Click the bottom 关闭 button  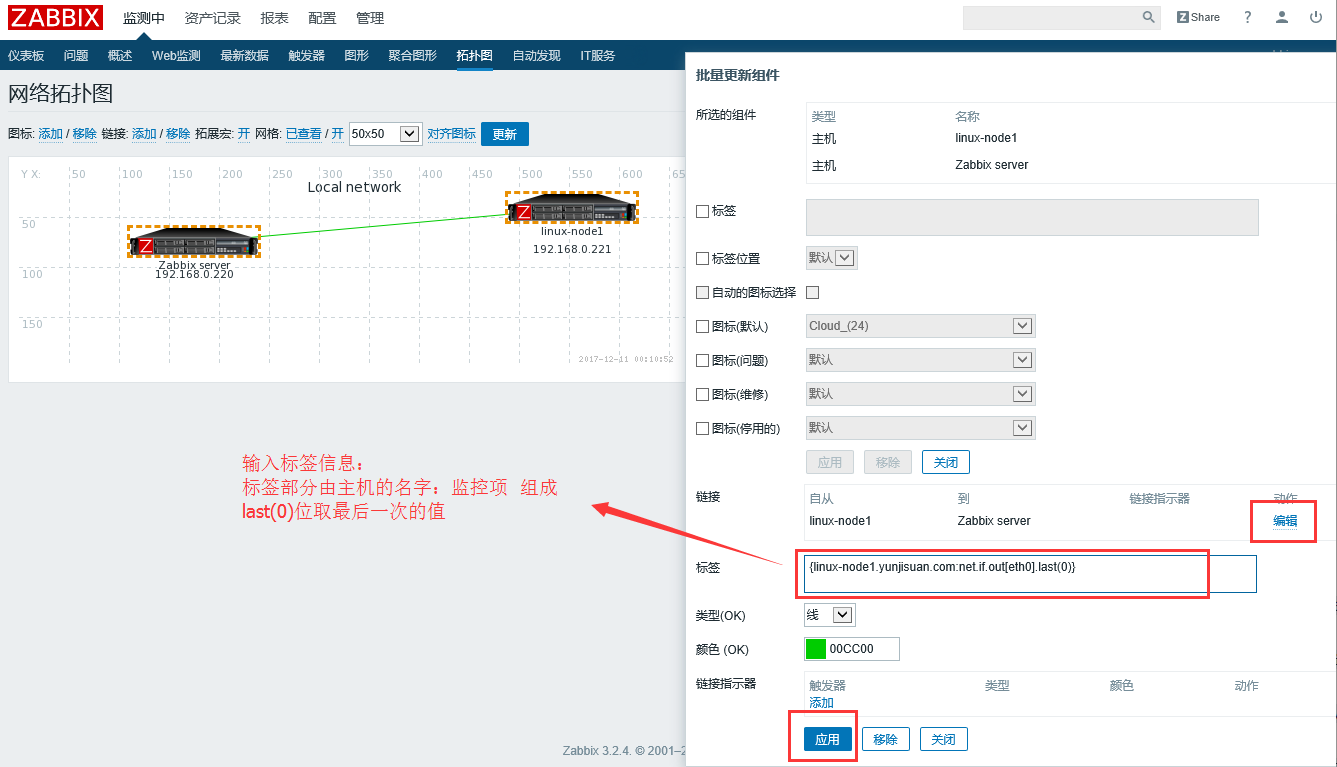[x=944, y=740]
